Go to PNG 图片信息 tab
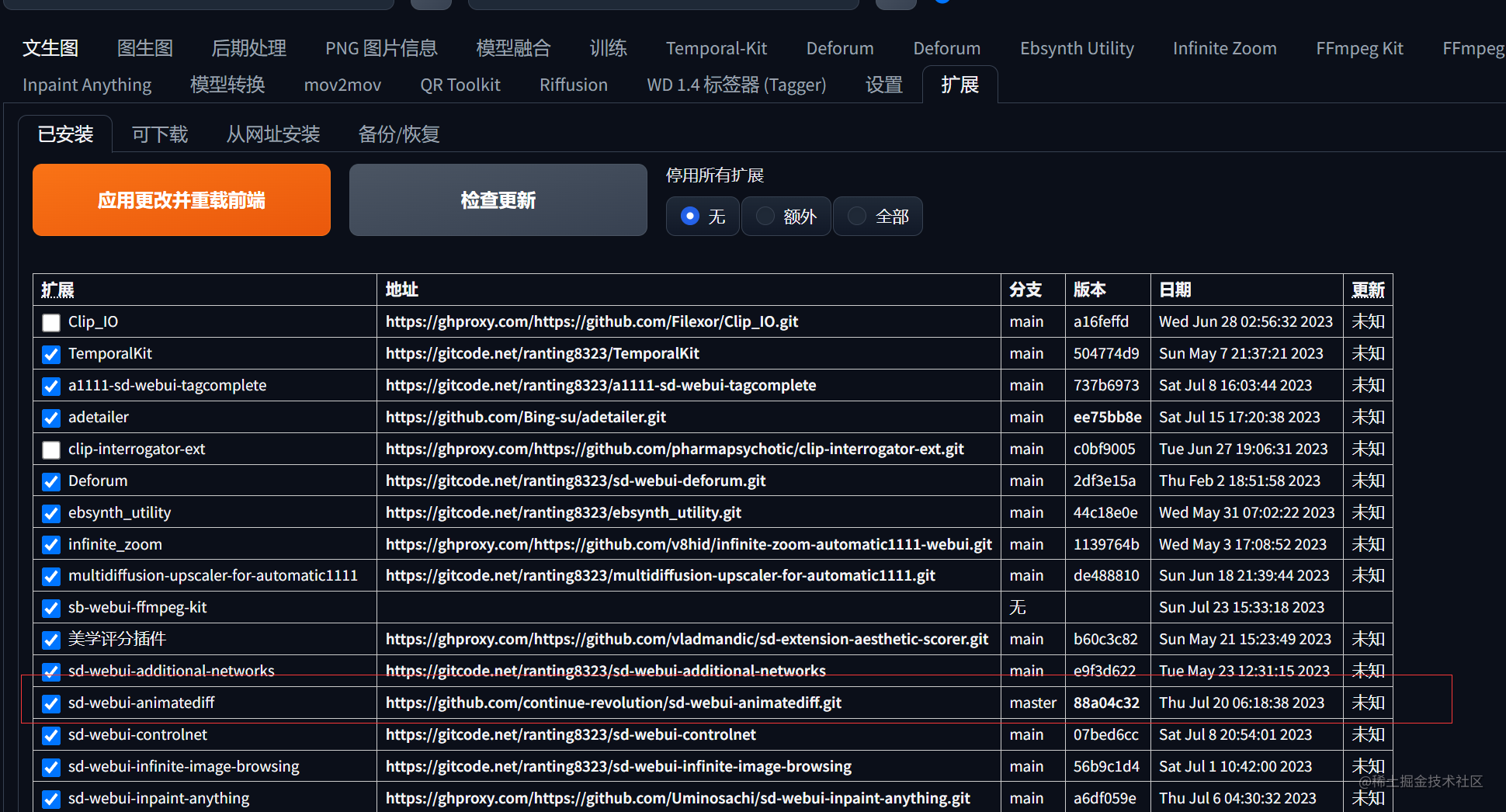Viewport: 1506px width, 812px height. tap(381, 48)
